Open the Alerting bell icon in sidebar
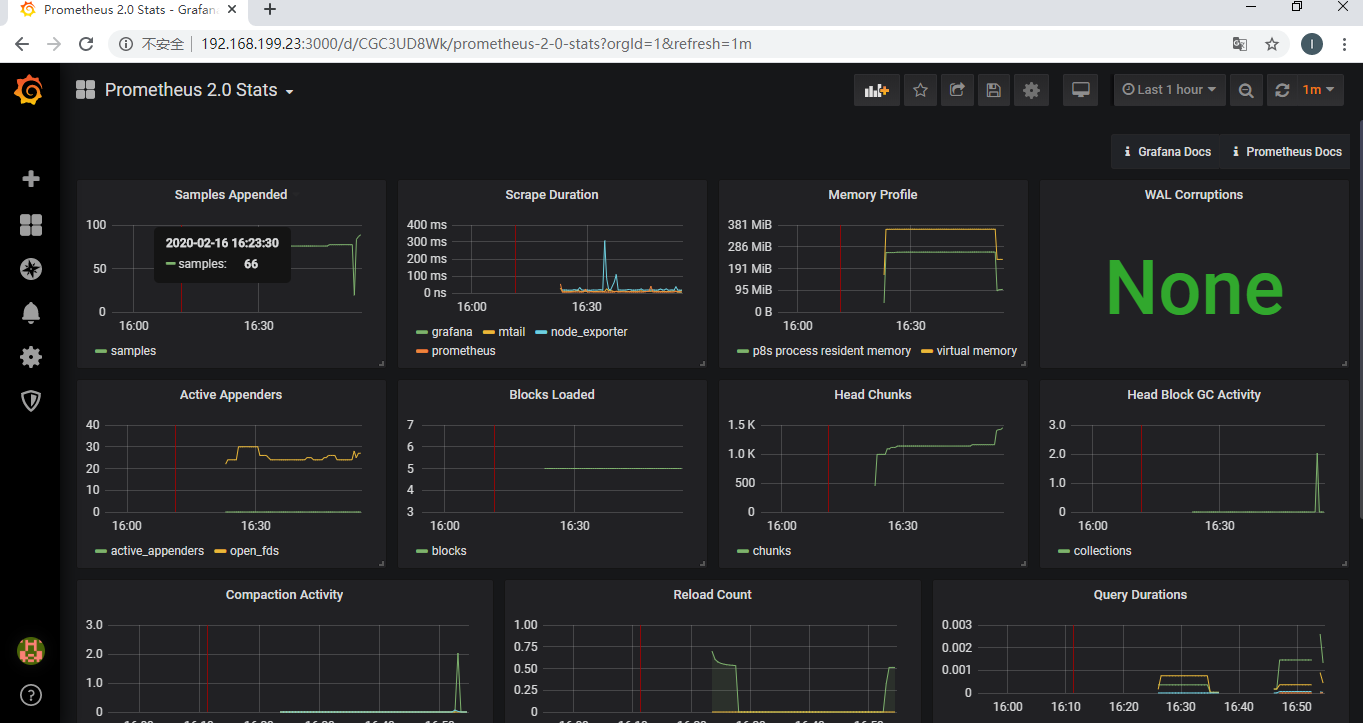The height and width of the screenshot is (723, 1363). pyautogui.click(x=31, y=313)
